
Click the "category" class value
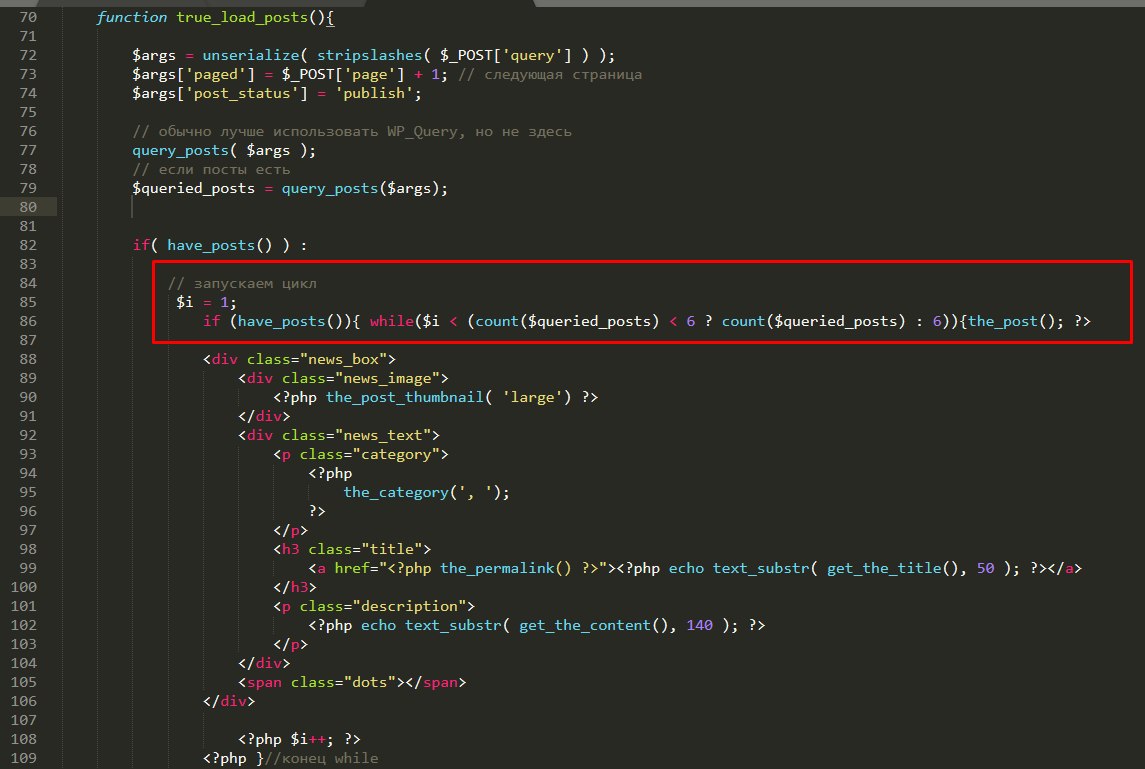click(396, 454)
